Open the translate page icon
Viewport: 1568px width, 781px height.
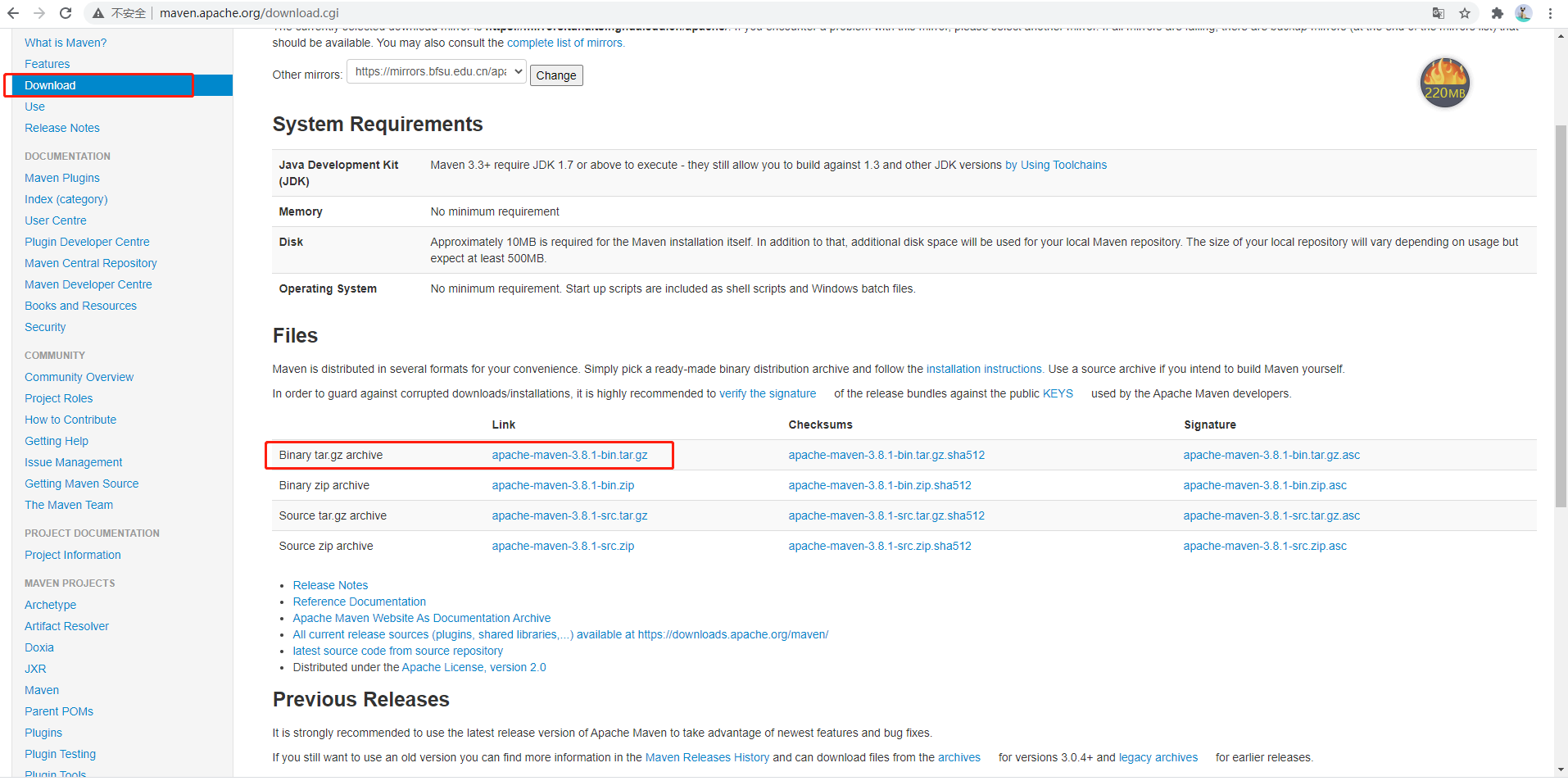[1439, 13]
